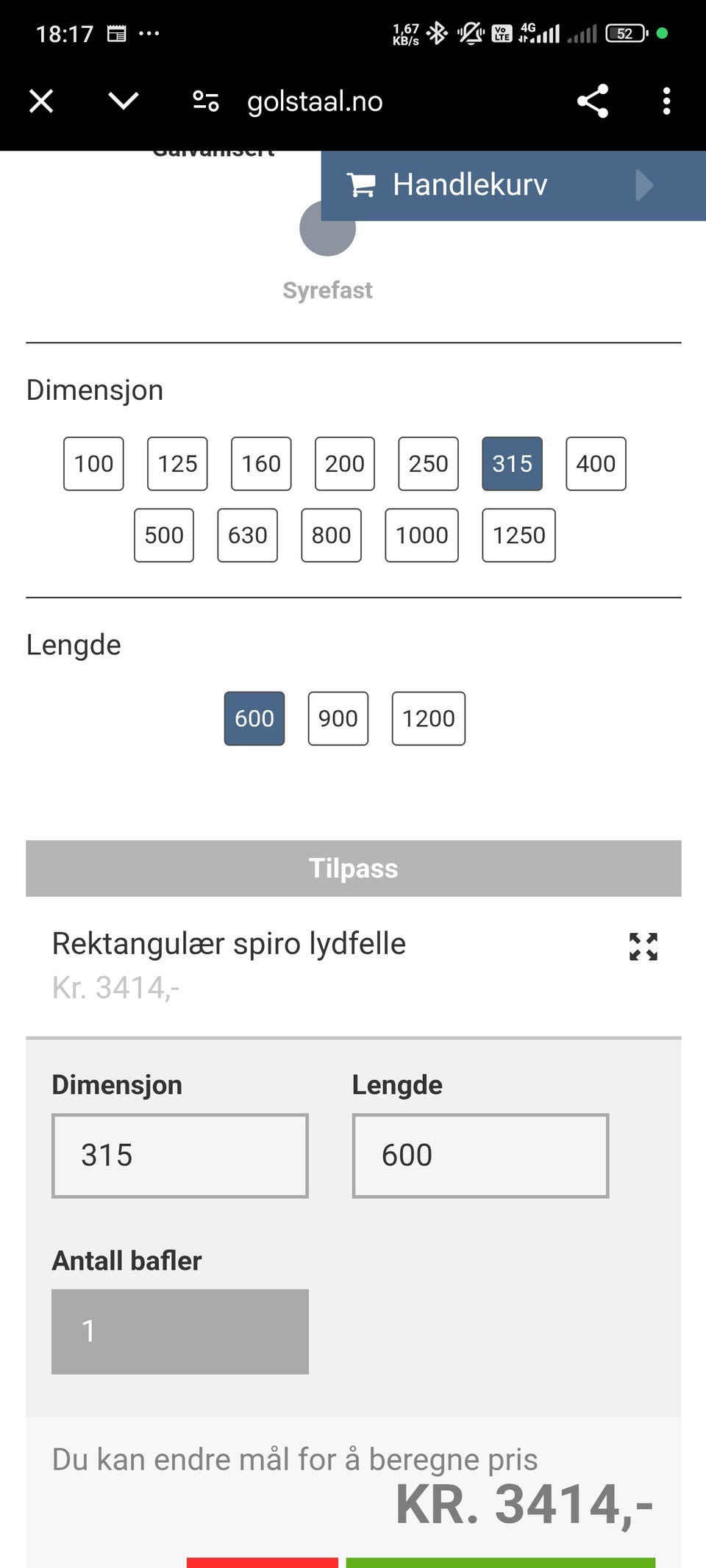Click the Lengde input field

(x=480, y=1156)
